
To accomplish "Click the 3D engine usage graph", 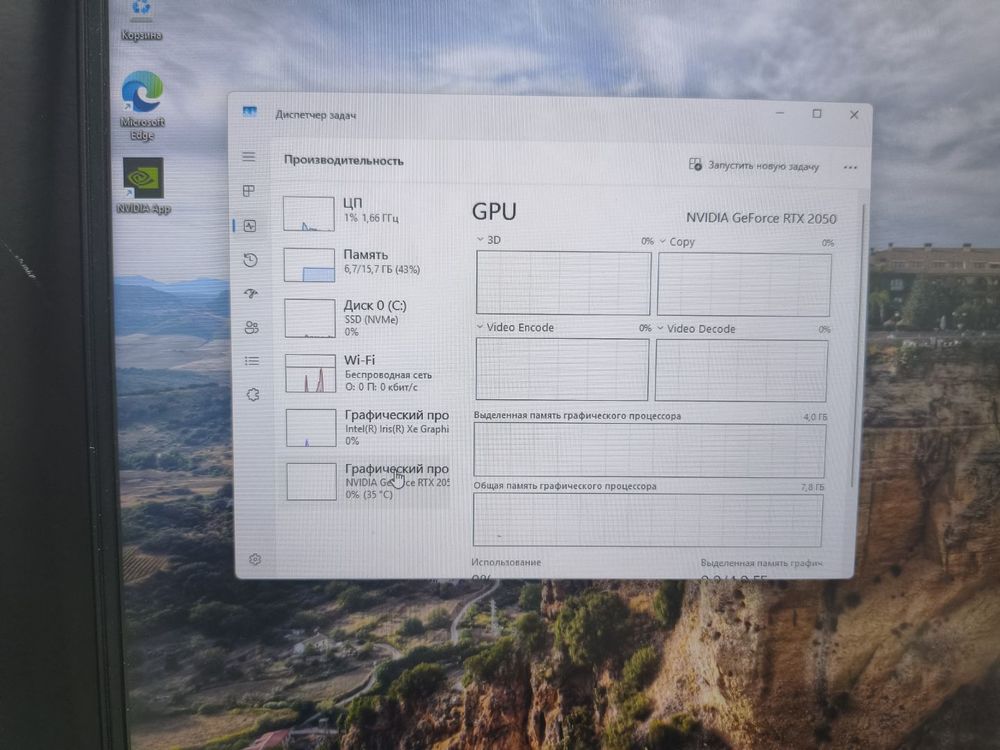I will tap(563, 283).
